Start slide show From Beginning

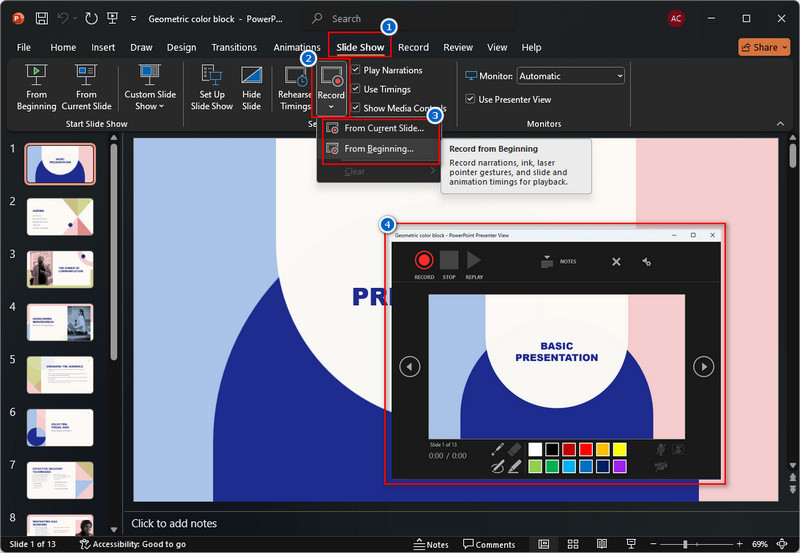coord(36,87)
